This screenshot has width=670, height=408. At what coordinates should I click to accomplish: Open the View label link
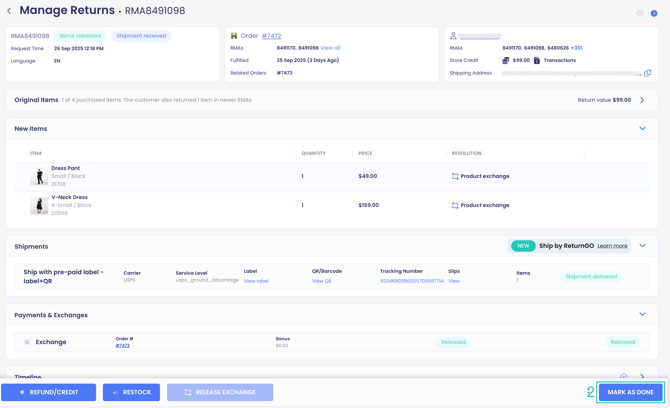[x=256, y=281]
